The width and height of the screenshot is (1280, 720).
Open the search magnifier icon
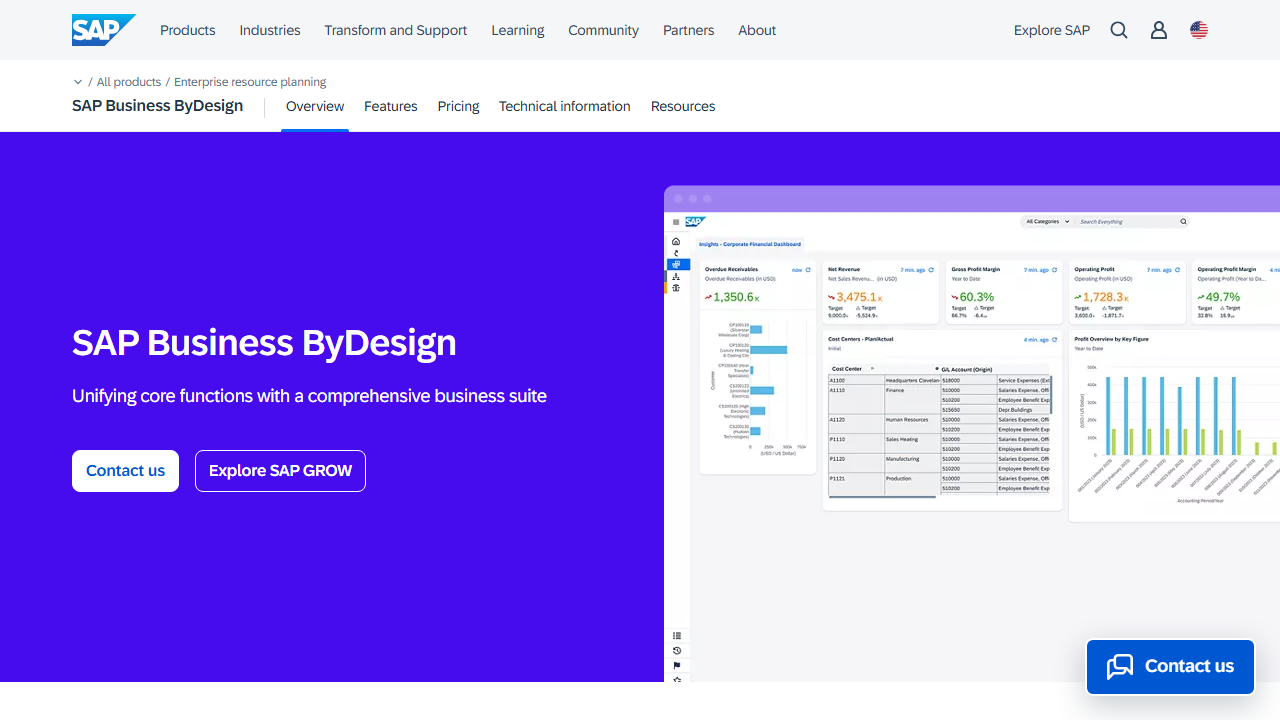tap(1119, 30)
